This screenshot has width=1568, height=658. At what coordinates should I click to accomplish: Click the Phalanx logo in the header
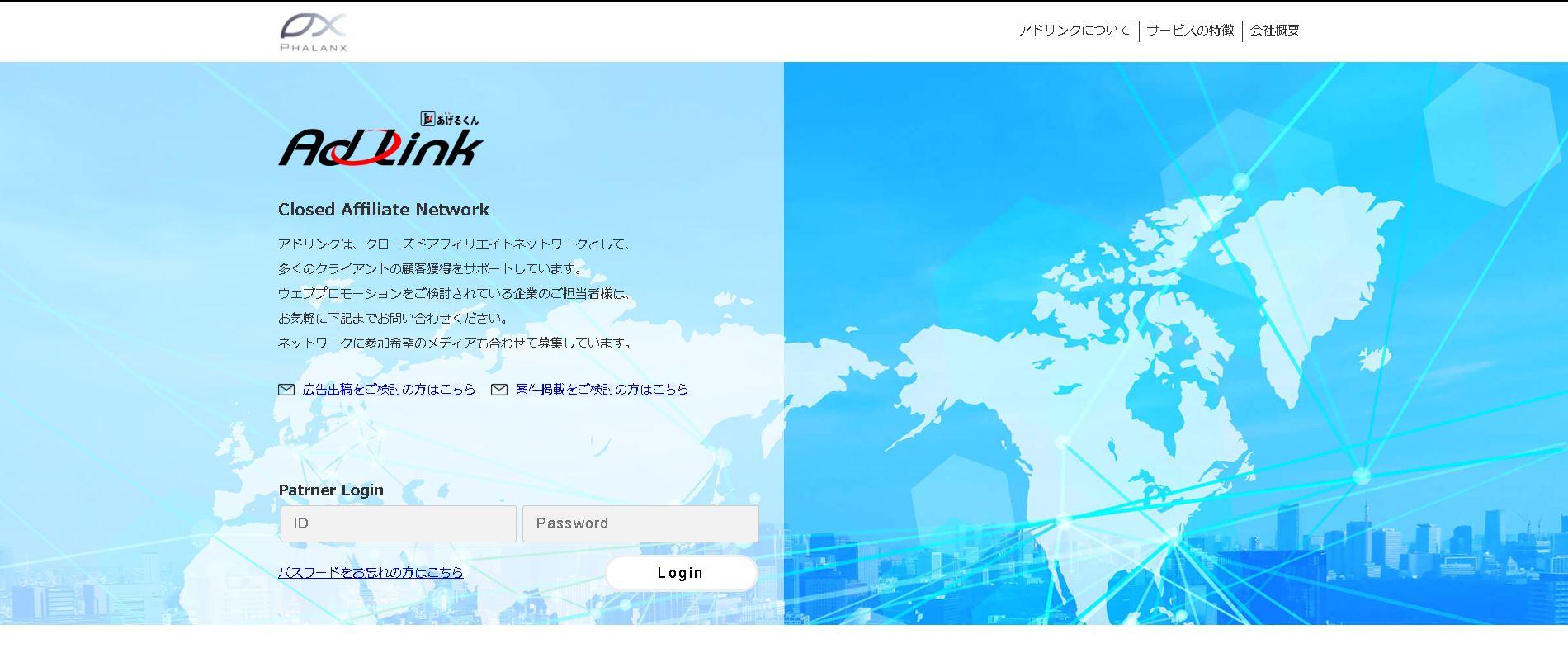click(314, 32)
